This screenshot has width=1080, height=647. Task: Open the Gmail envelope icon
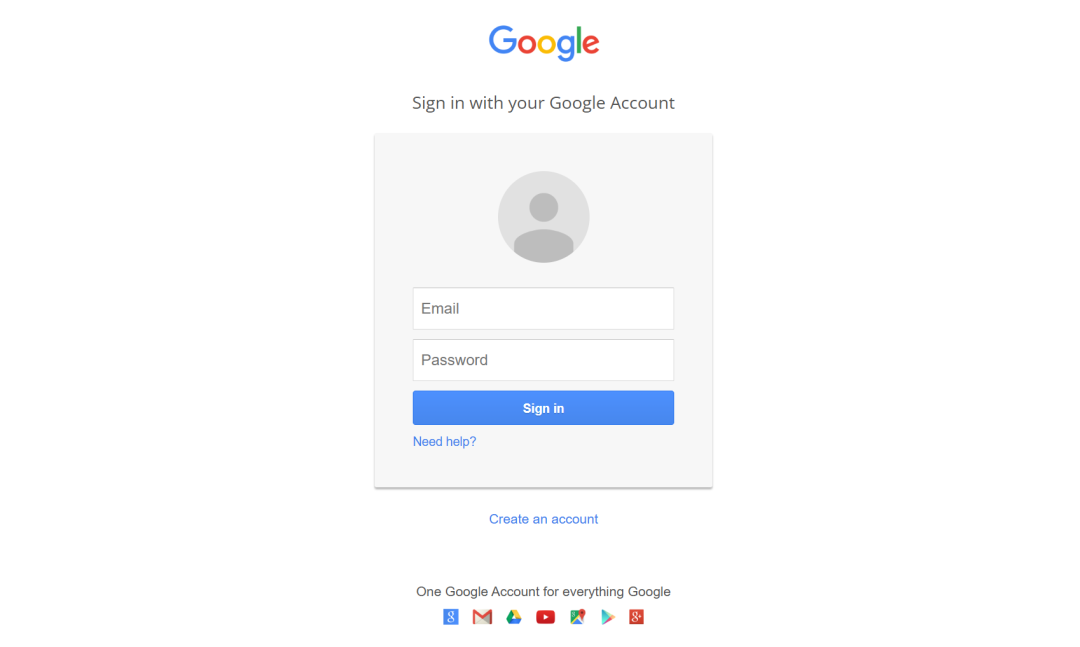click(482, 617)
